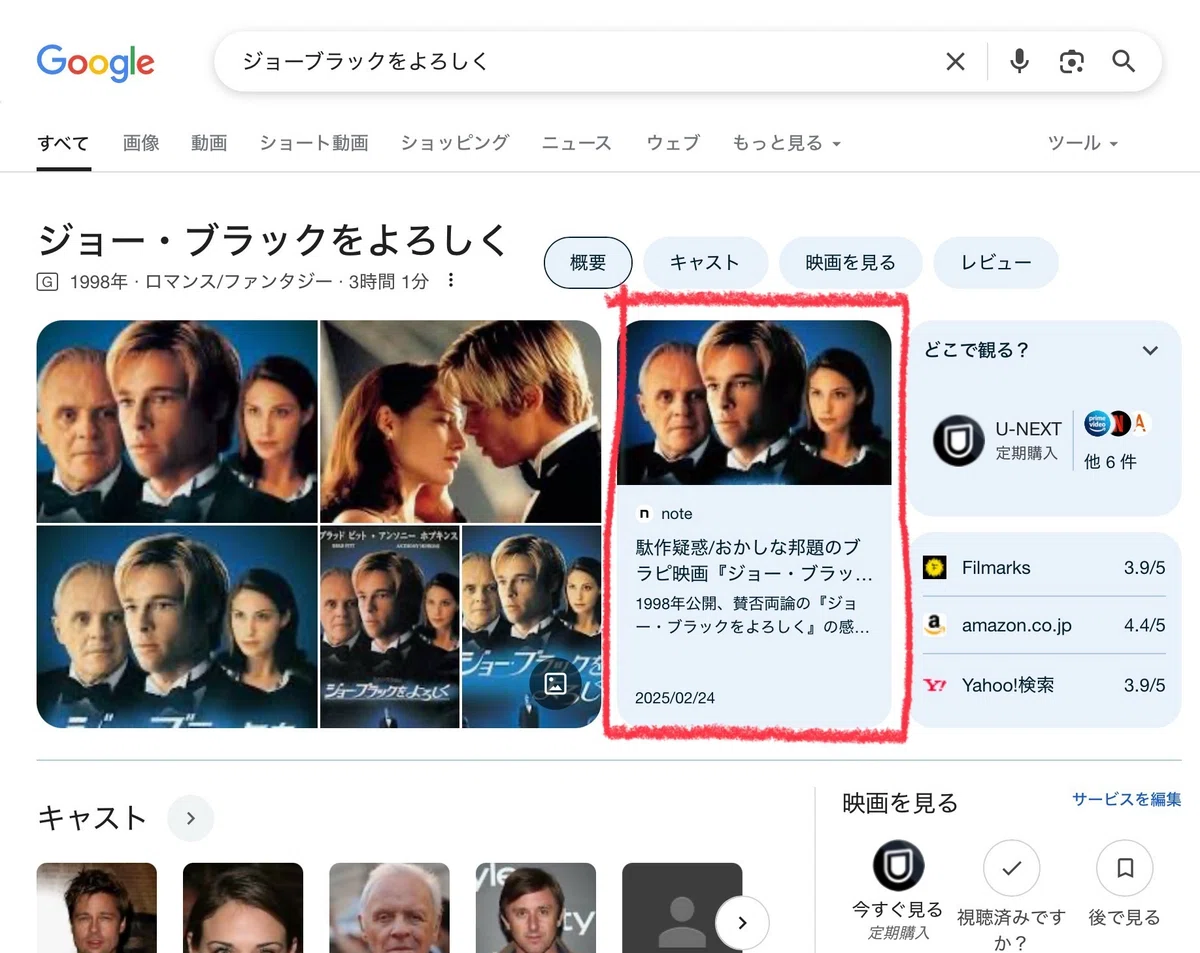1200x953 pixels.
Task: Open bottom-left trio poster thumbnail
Action: pyautogui.click(x=177, y=627)
